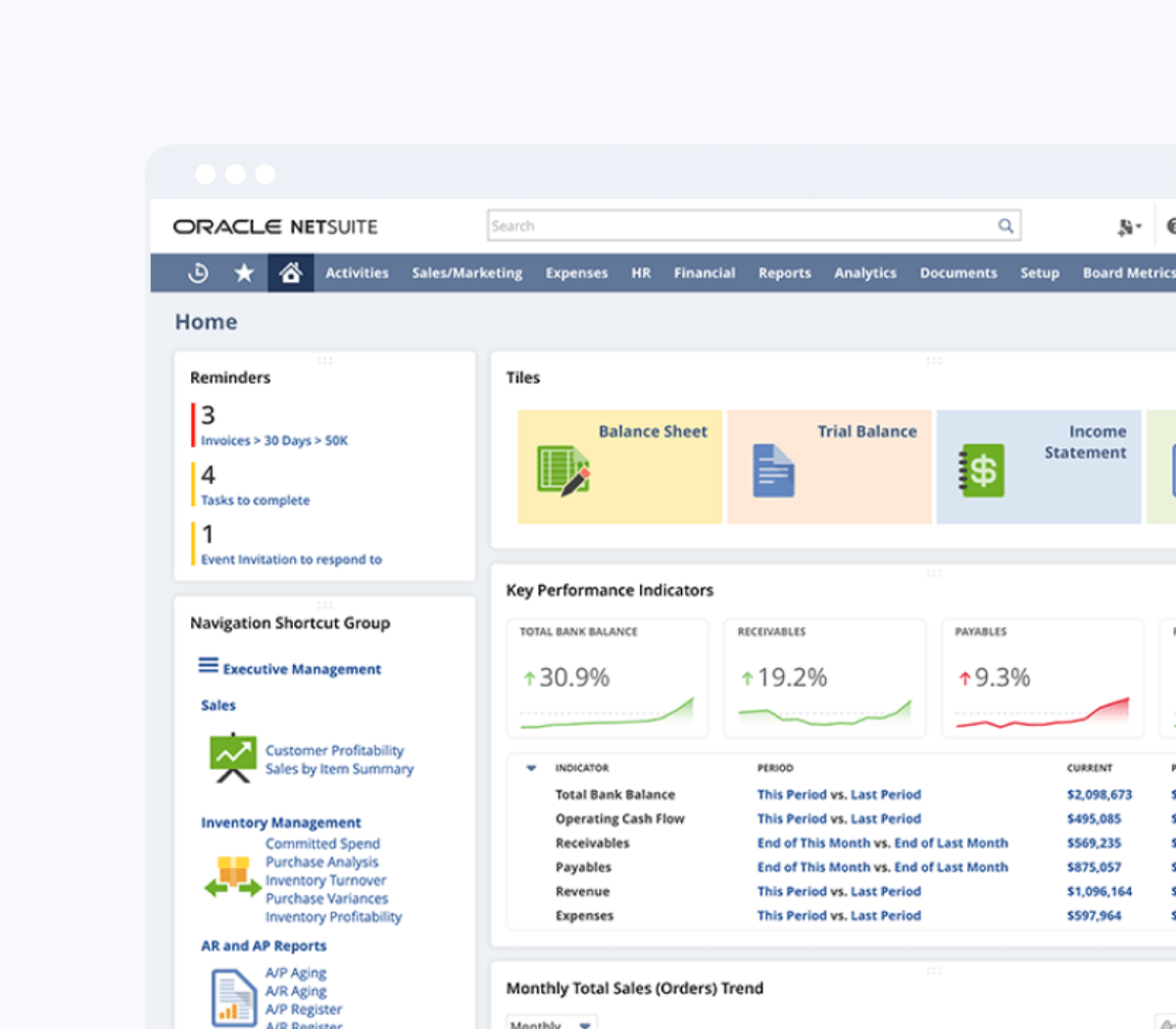Click the Executive Management hamburger icon
The height and width of the screenshot is (1029, 1176).
[208, 665]
